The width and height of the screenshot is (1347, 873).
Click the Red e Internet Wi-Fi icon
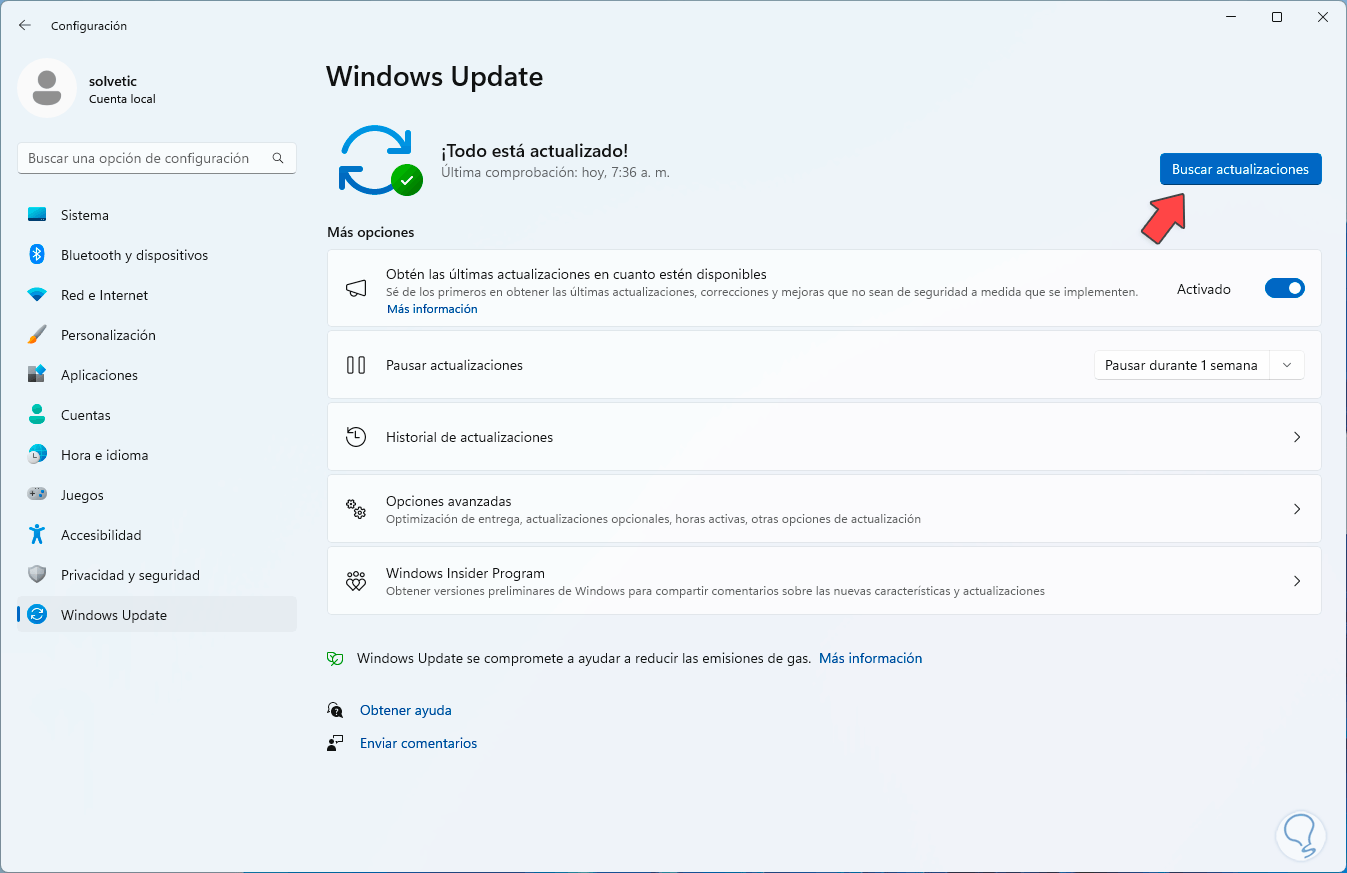pyautogui.click(x=37, y=295)
